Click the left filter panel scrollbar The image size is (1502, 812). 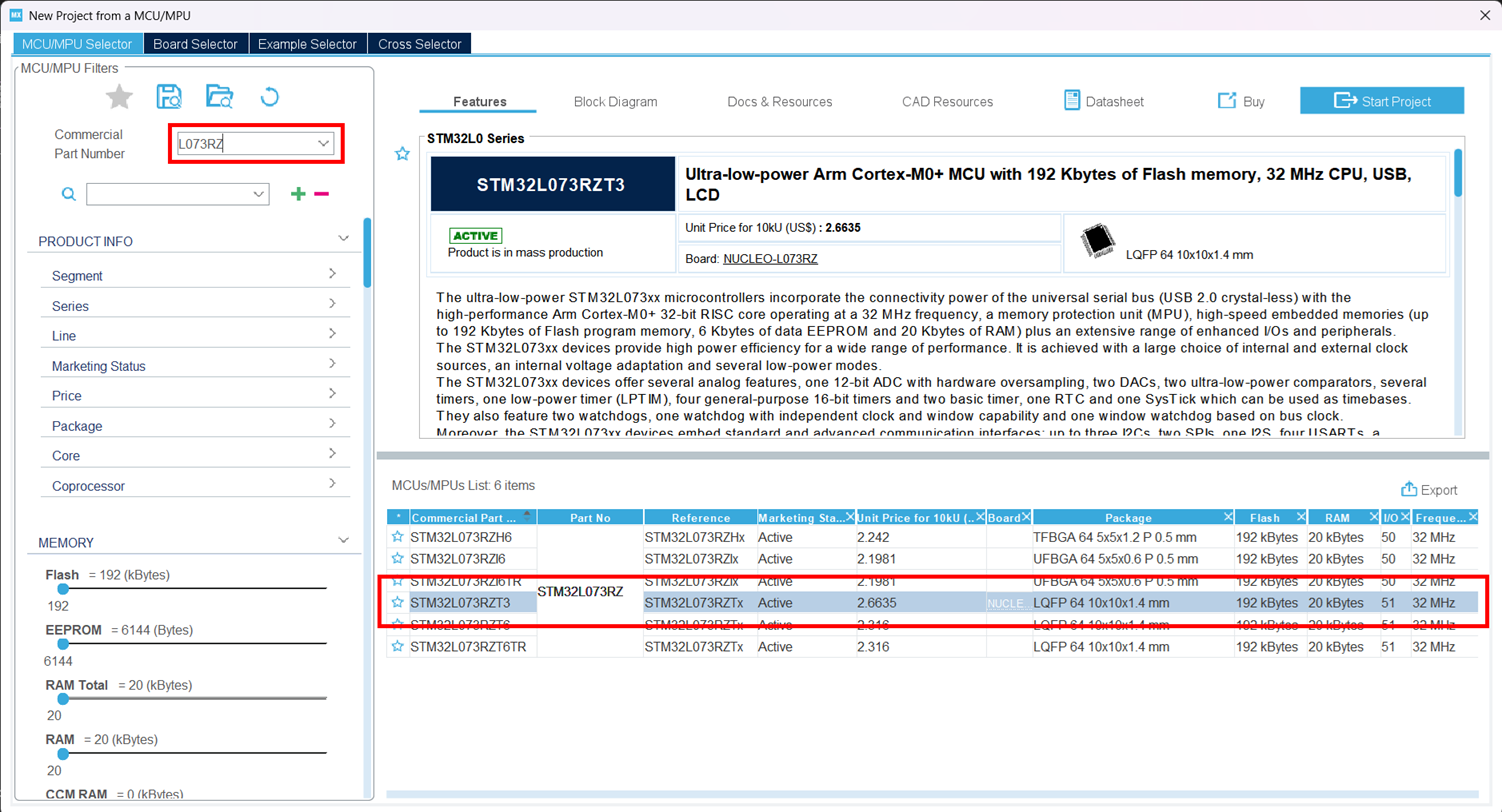tap(367, 252)
